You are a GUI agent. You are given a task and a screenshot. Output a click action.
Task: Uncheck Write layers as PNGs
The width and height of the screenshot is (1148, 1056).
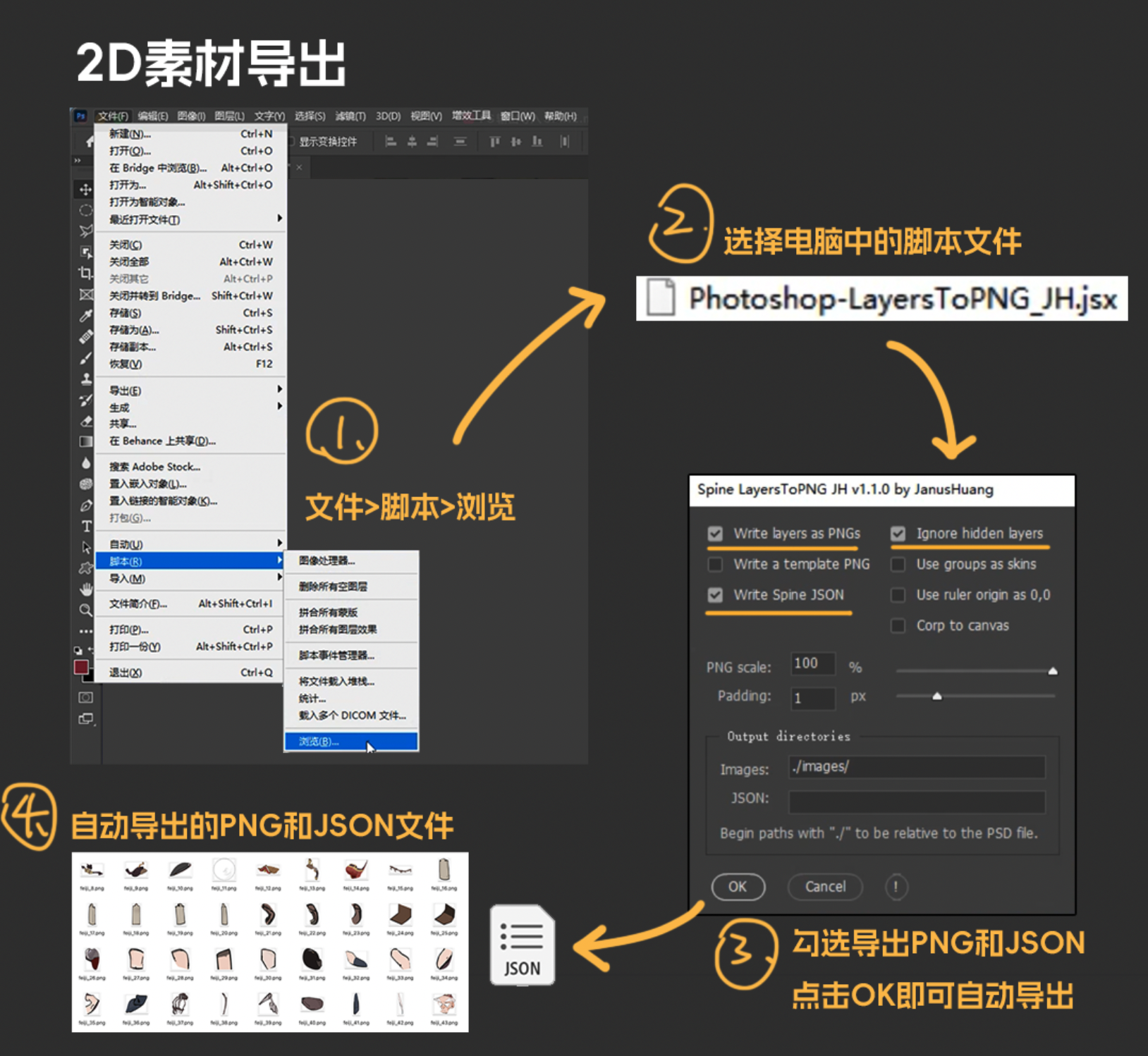tap(715, 534)
